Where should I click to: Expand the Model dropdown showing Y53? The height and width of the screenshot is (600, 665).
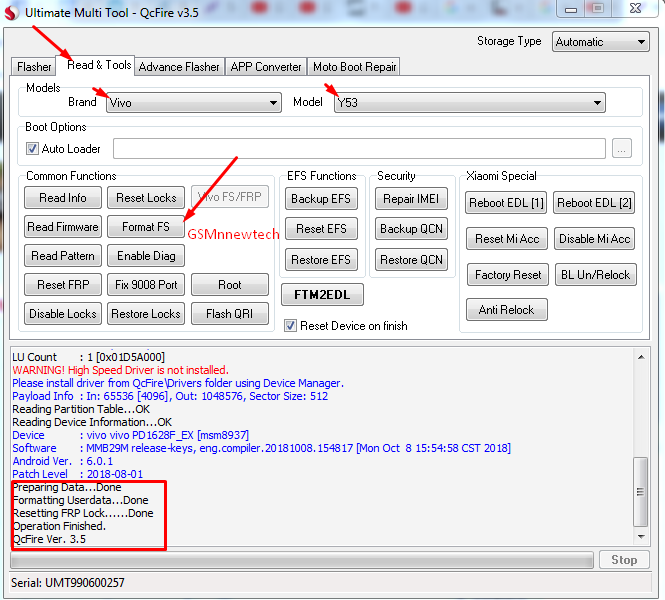(x=469, y=103)
